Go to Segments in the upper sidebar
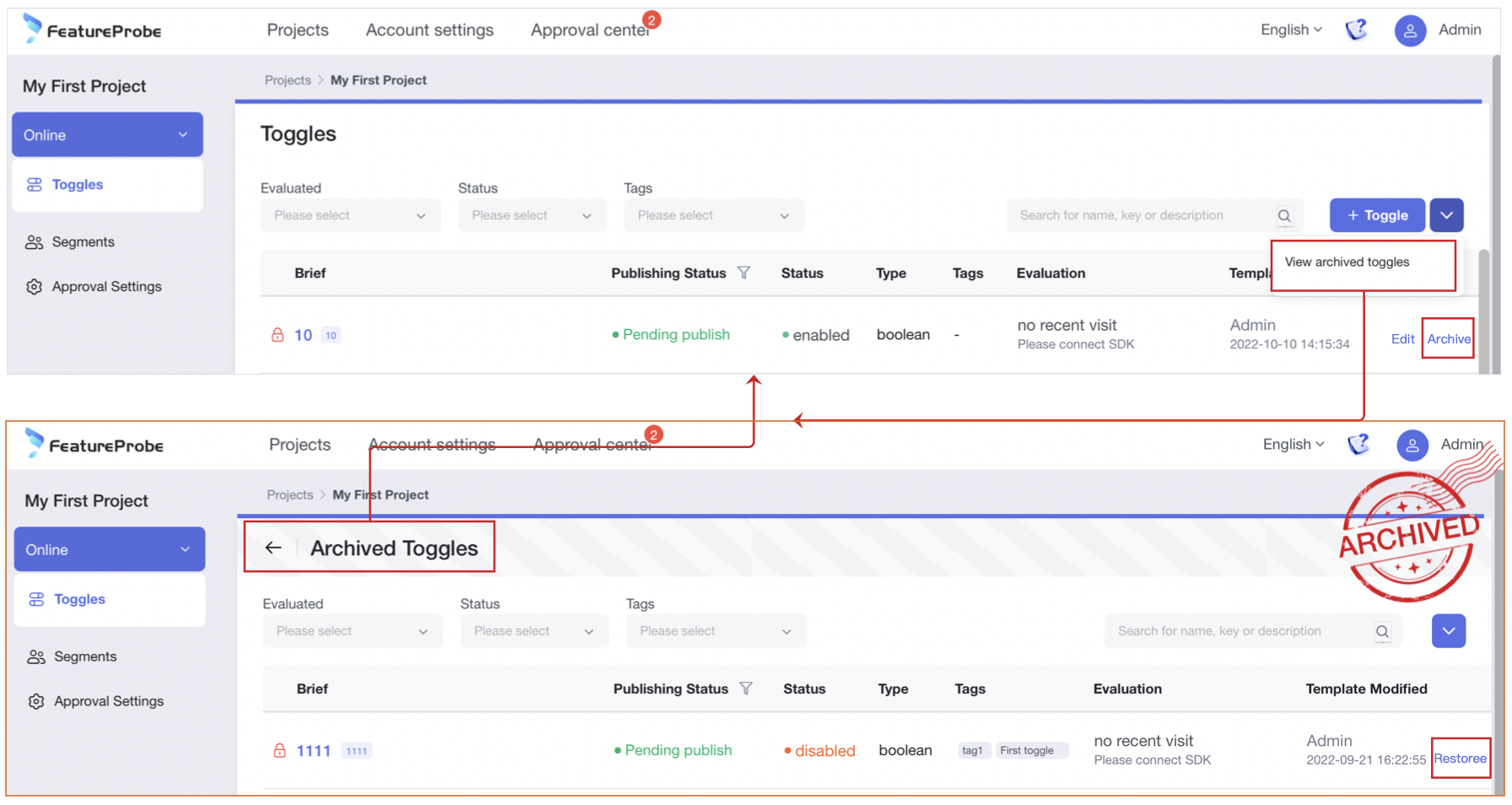Screen dimensions: 1512x805 pos(83,242)
